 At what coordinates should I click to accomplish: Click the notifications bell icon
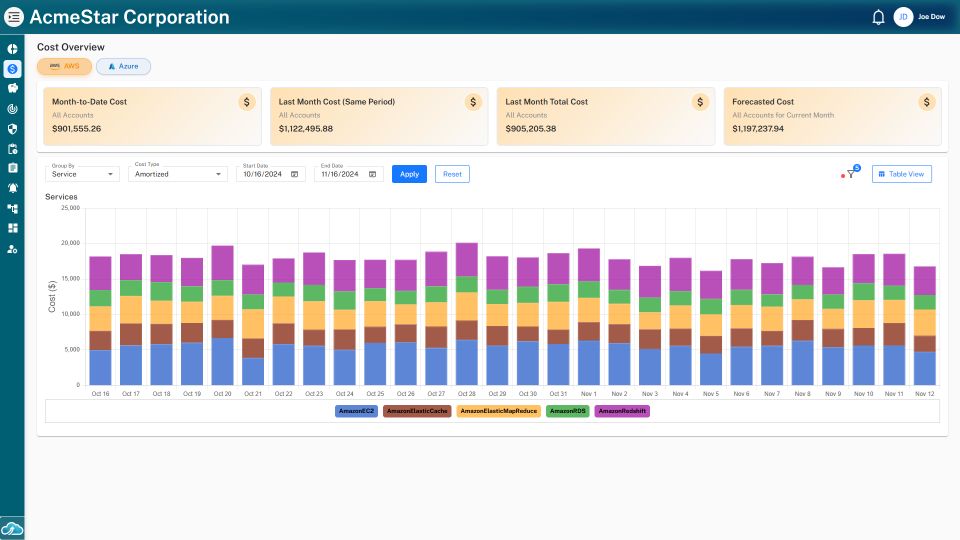[x=878, y=17]
